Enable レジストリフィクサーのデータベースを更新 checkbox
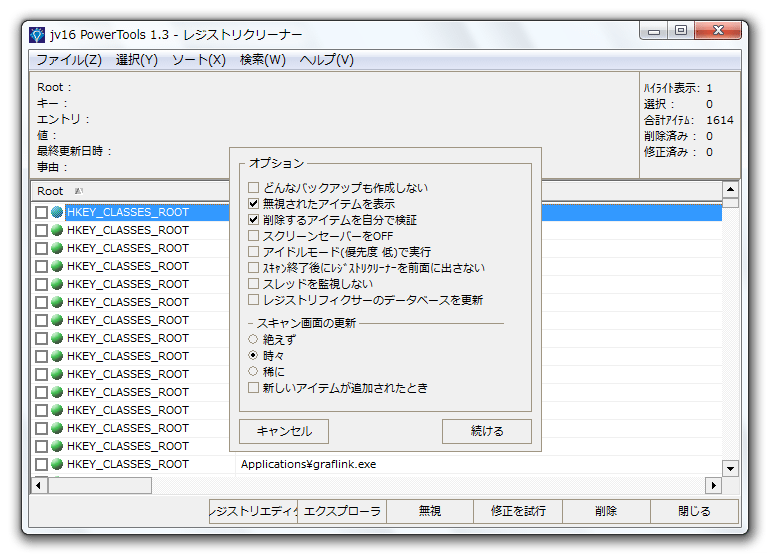The width and height of the screenshot is (774, 559). pos(253,300)
